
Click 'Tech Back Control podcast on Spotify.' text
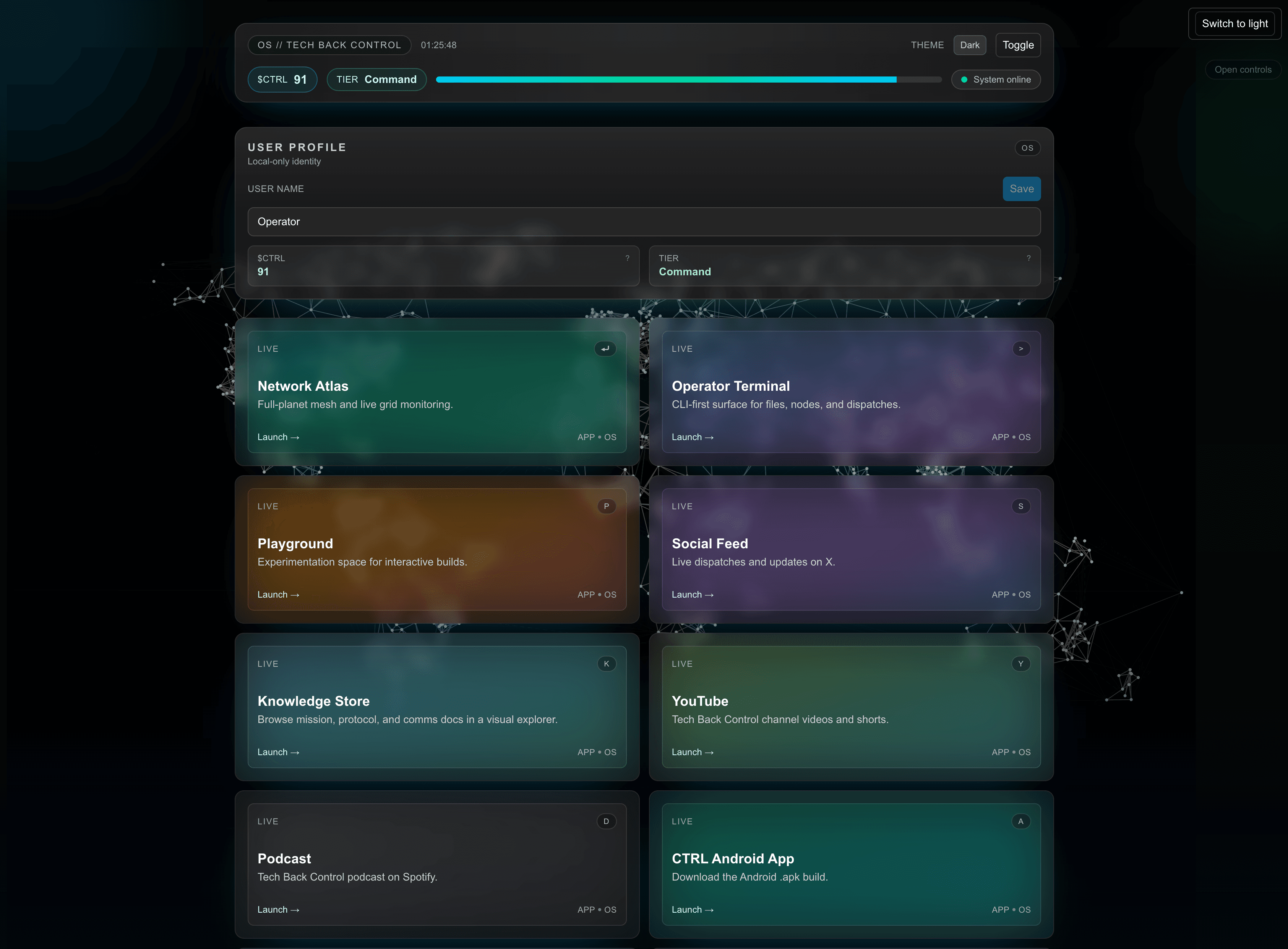(x=347, y=877)
